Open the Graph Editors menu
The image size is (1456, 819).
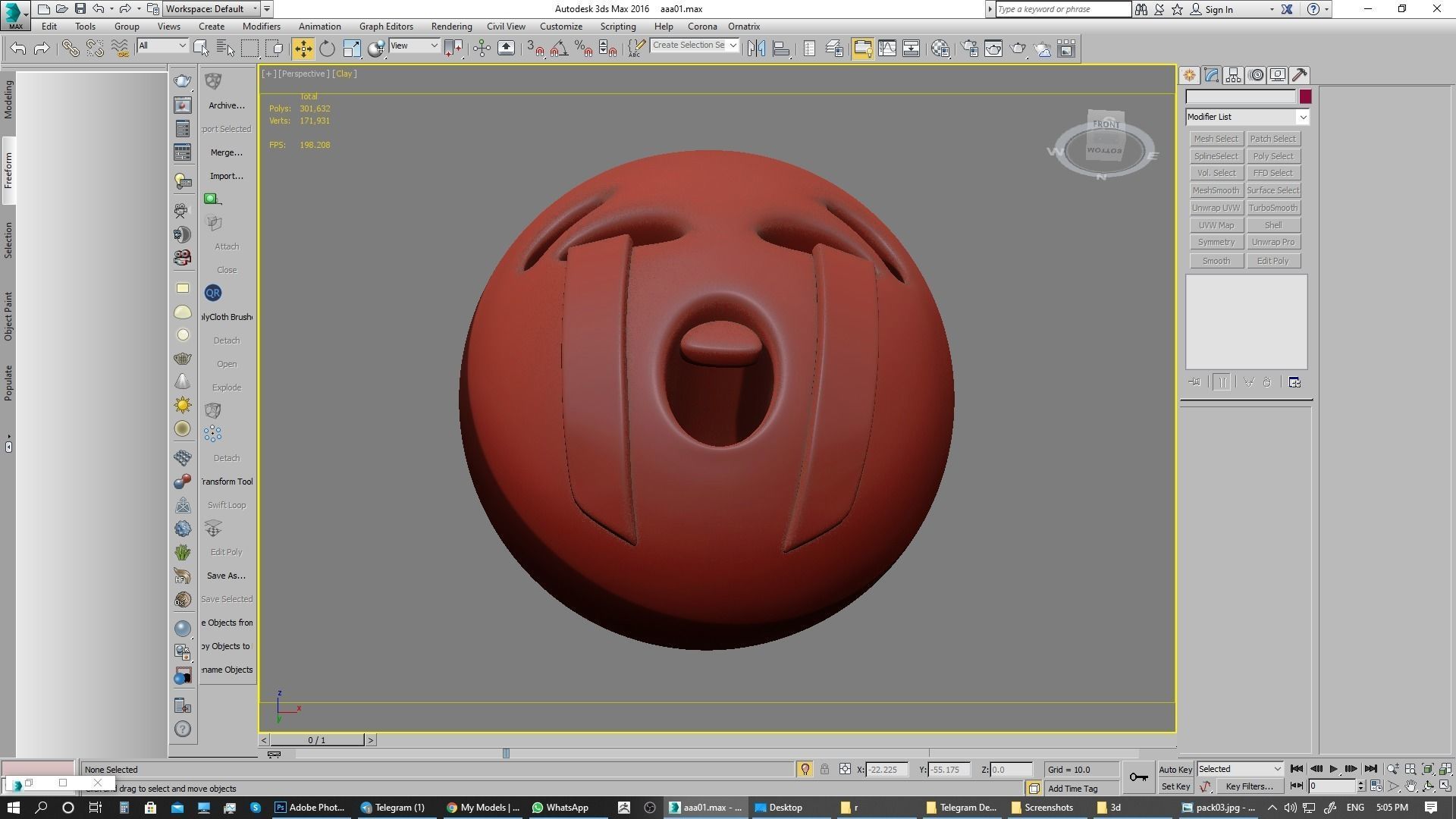(x=386, y=27)
